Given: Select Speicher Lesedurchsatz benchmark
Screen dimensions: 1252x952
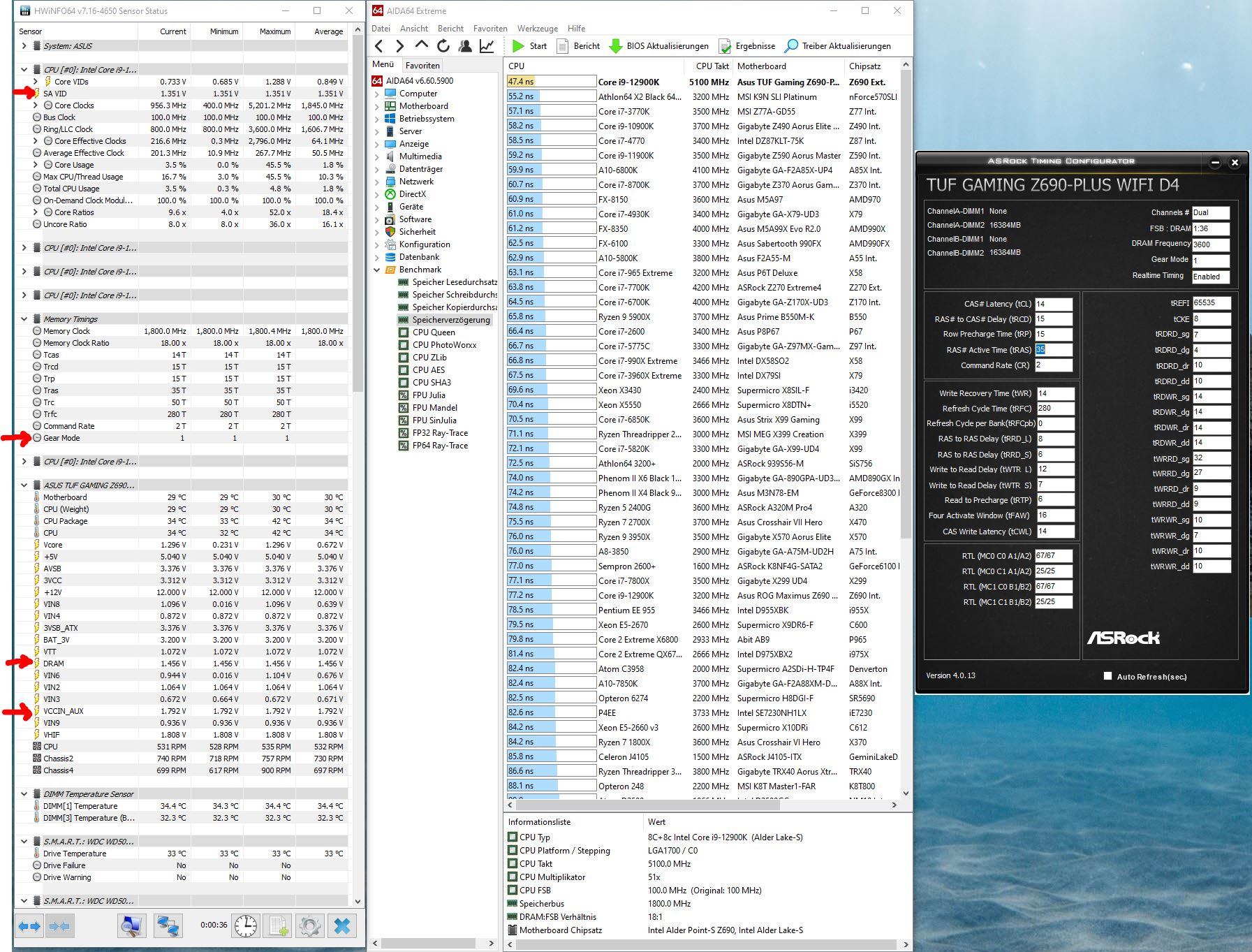Looking at the screenshot, I should pyautogui.click(x=448, y=282).
